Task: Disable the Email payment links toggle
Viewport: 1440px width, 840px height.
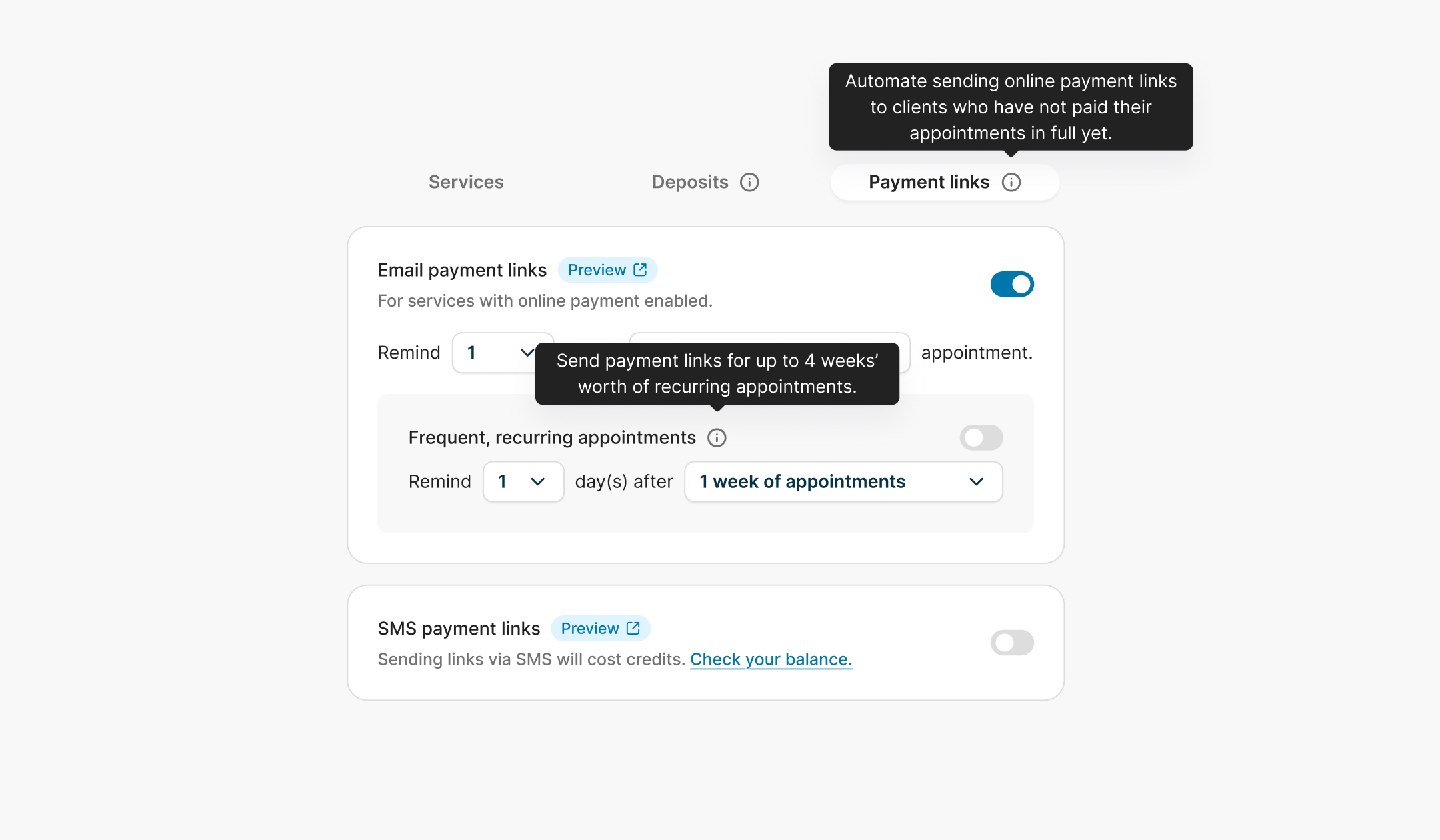Action: (1011, 285)
